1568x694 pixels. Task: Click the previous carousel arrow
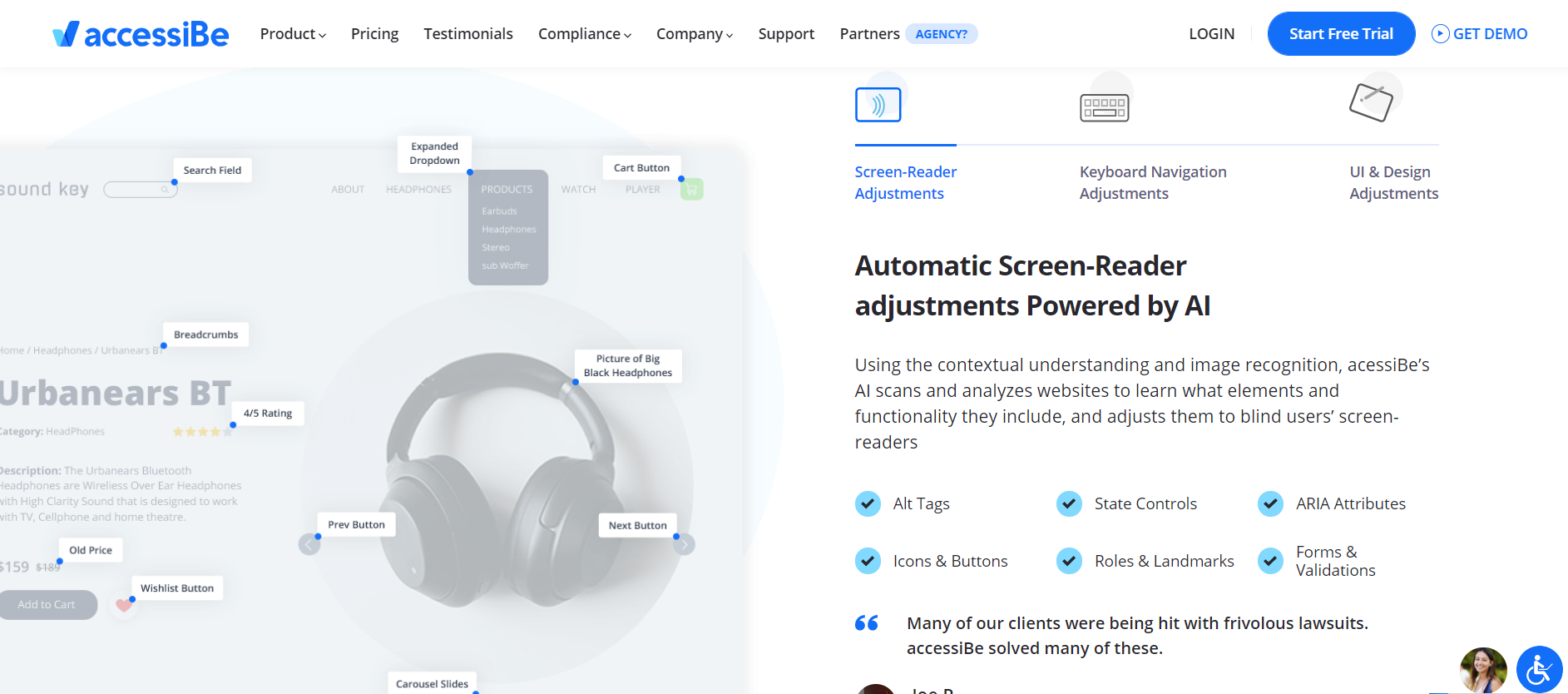tap(309, 544)
